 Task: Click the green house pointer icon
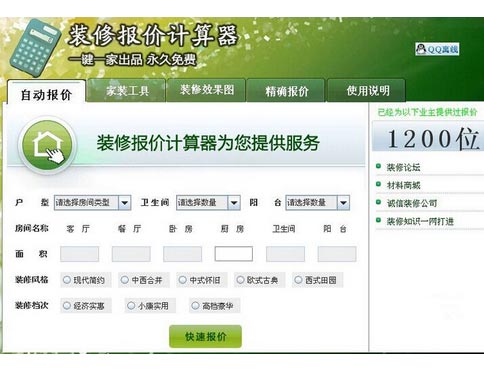47,145
